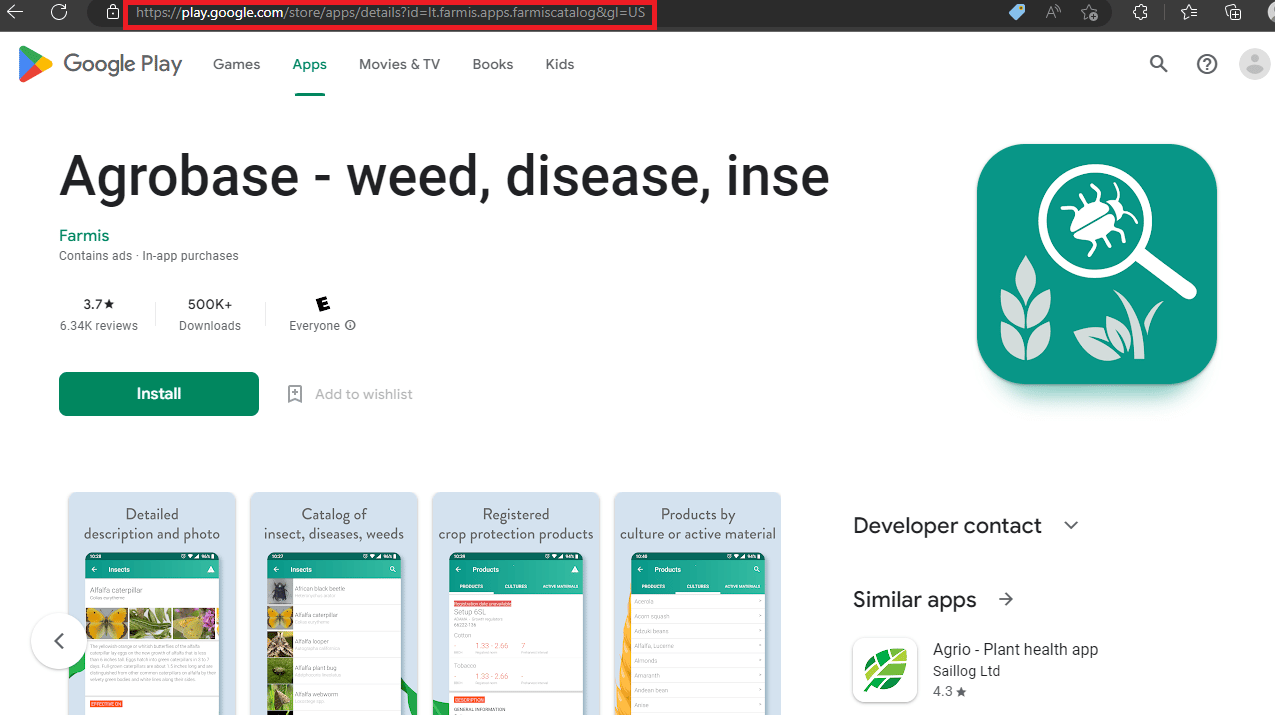Viewport: 1275px width, 715px height.
Task: Go to previous screenshots with the left arrow
Action: tap(59, 641)
